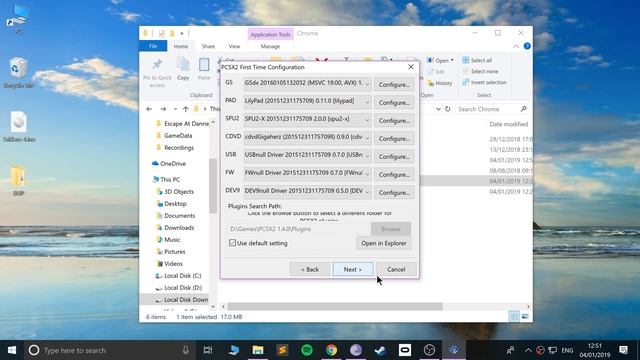
Task: Open the USB plugin dropdown
Action: point(307,155)
